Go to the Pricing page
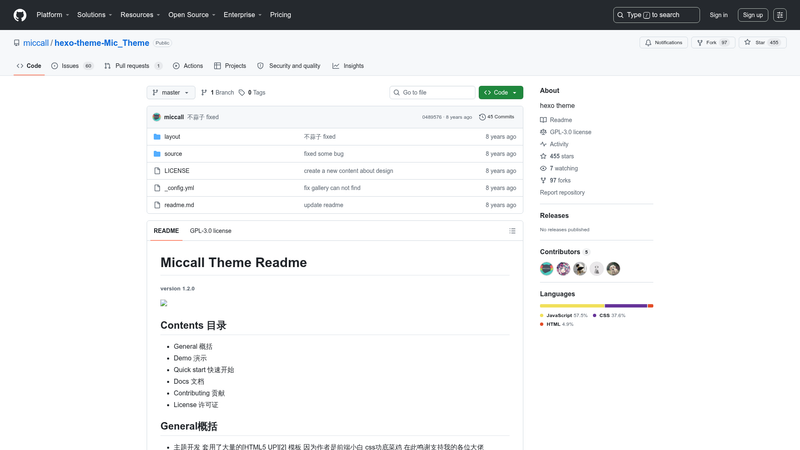 [x=281, y=15]
